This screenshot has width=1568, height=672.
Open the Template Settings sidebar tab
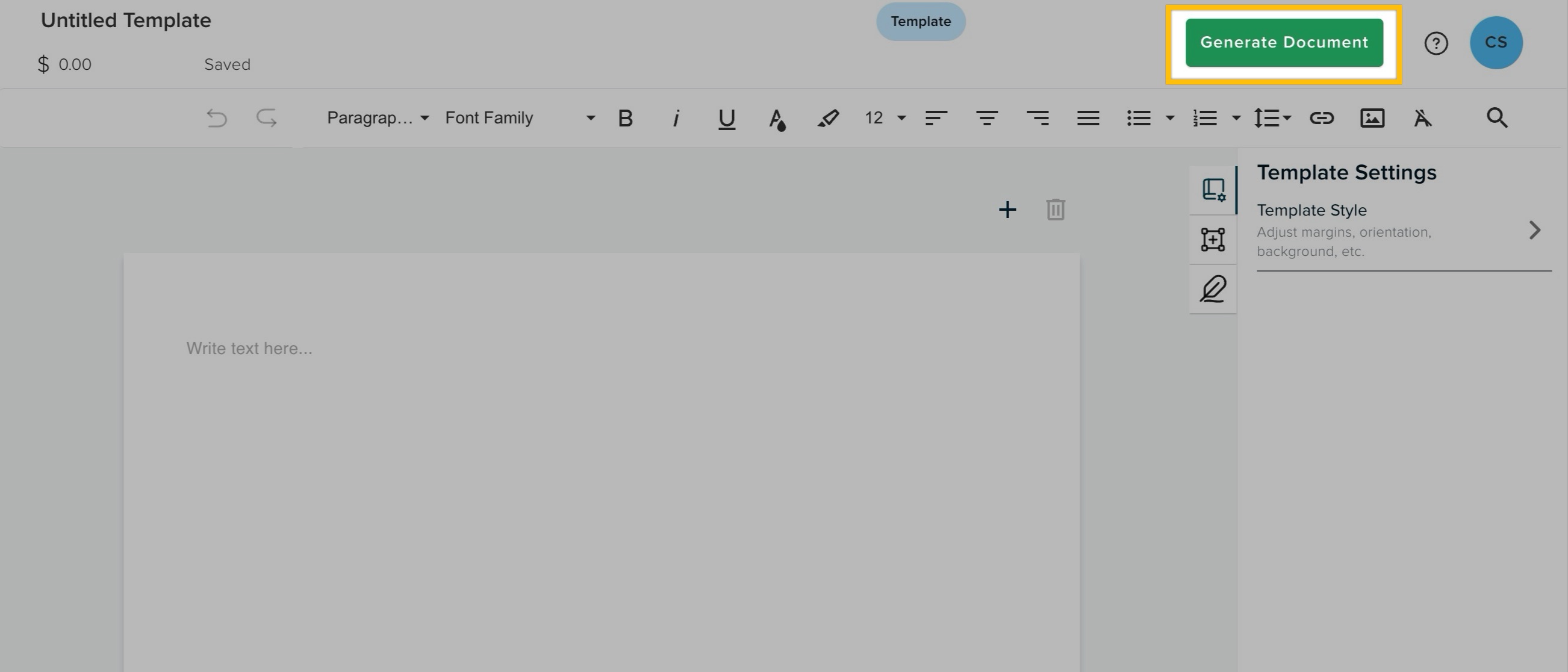tap(1213, 190)
